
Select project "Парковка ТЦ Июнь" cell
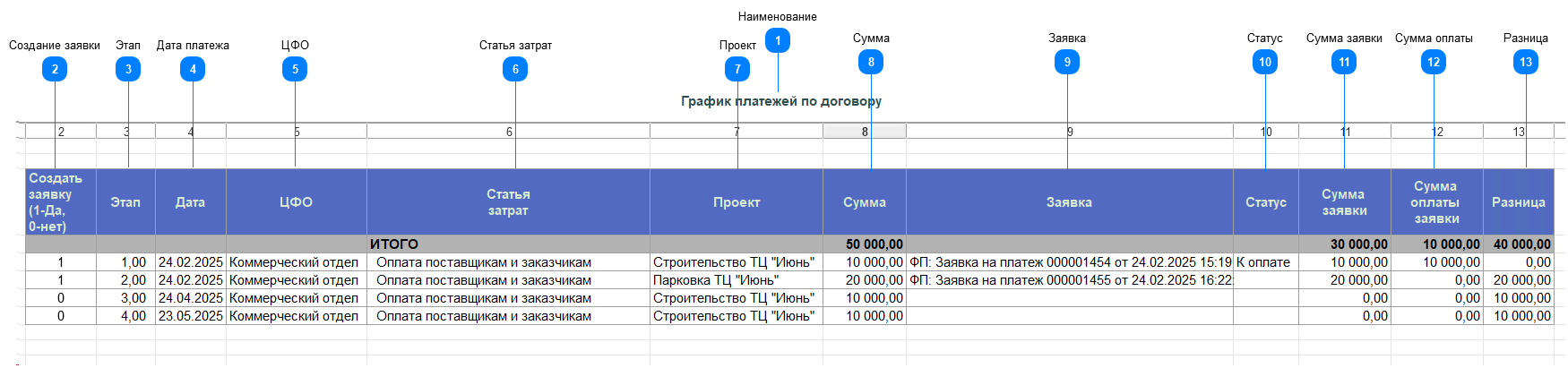[x=737, y=280]
